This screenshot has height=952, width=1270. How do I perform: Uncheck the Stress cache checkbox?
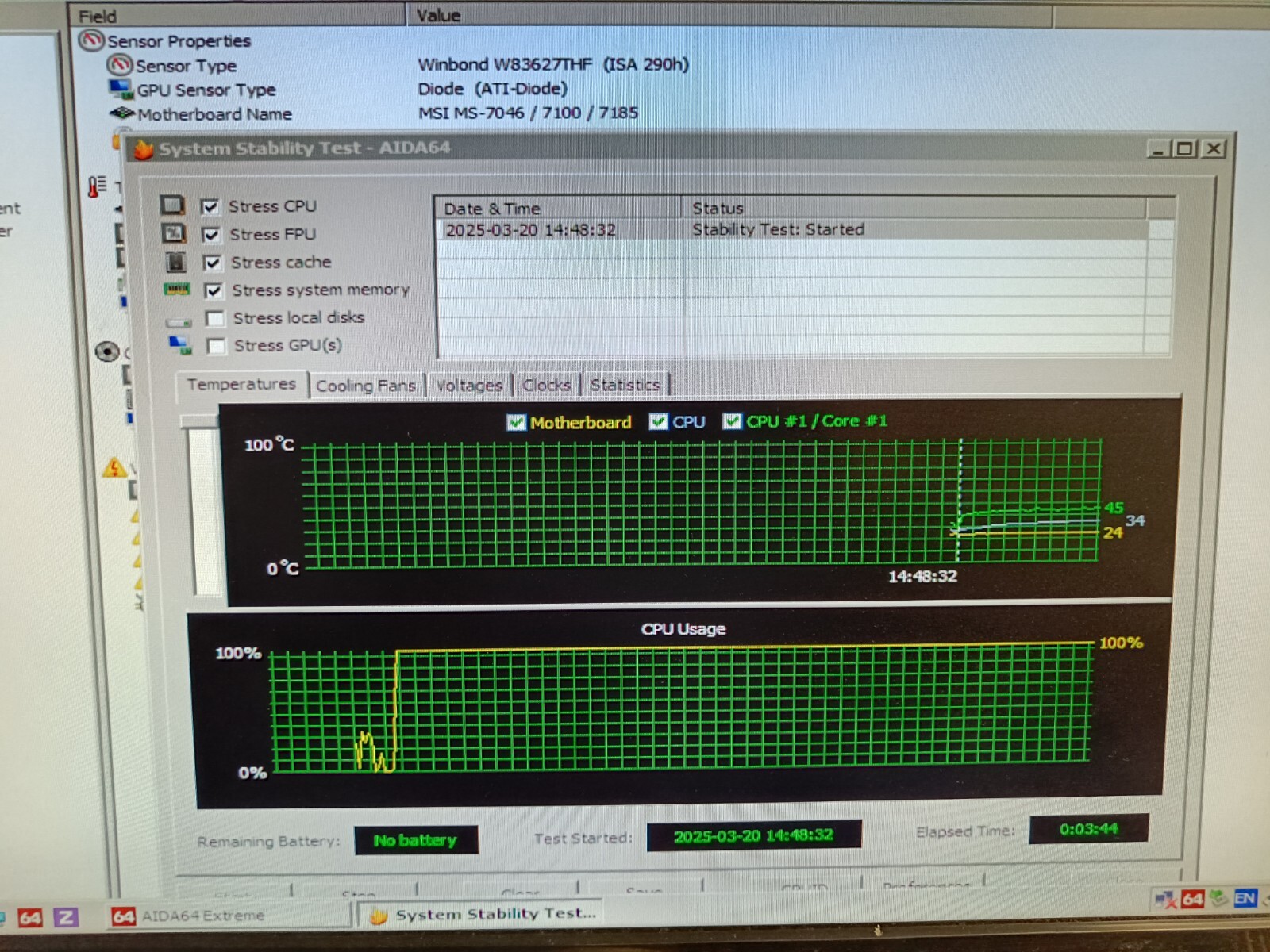[212, 263]
